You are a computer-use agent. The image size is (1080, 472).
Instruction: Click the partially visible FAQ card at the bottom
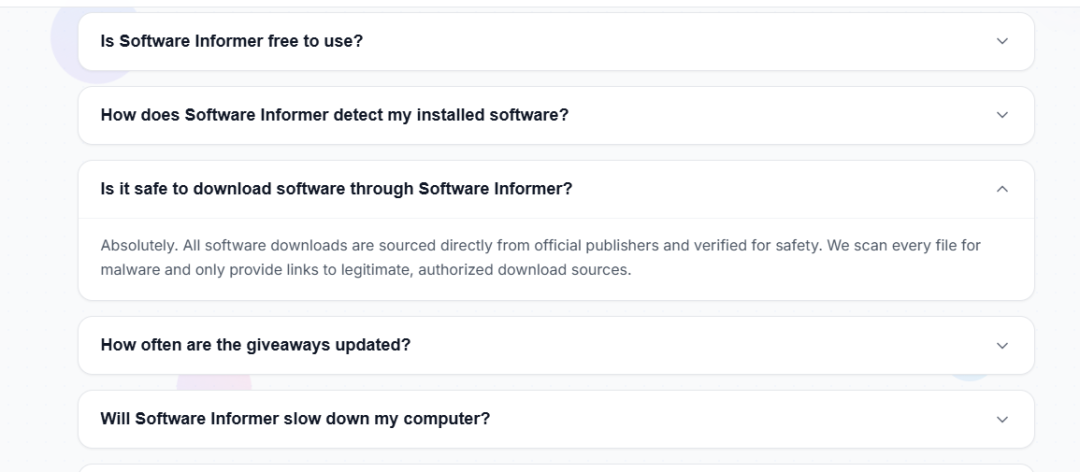click(556, 467)
